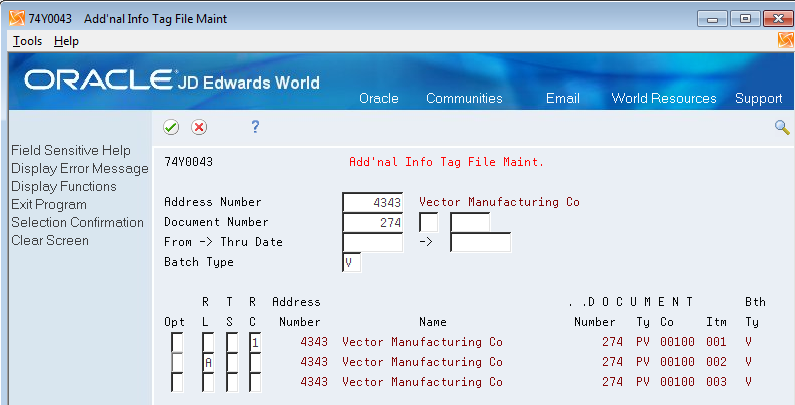Close the Add'nal Info Tag File Maint window
Image resolution: width=795 pixels, height=405 pixels.
point(778,19)
